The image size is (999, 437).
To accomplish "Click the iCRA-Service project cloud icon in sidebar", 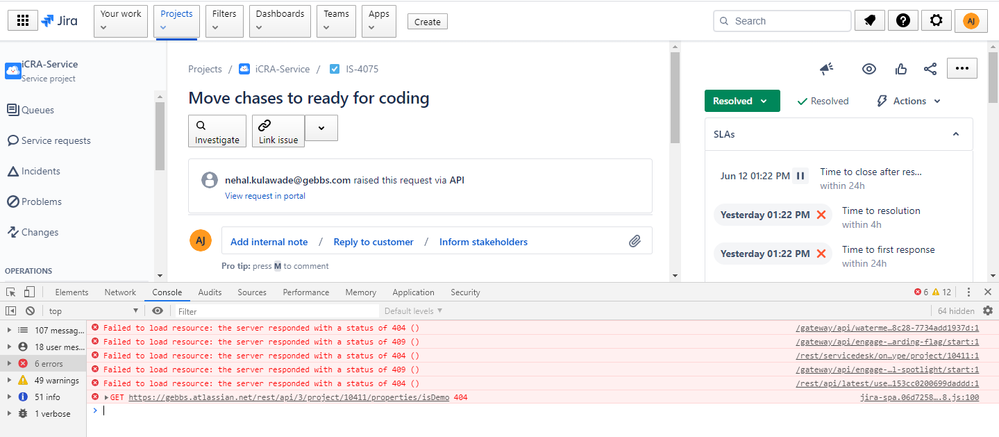I will (13, 71).
